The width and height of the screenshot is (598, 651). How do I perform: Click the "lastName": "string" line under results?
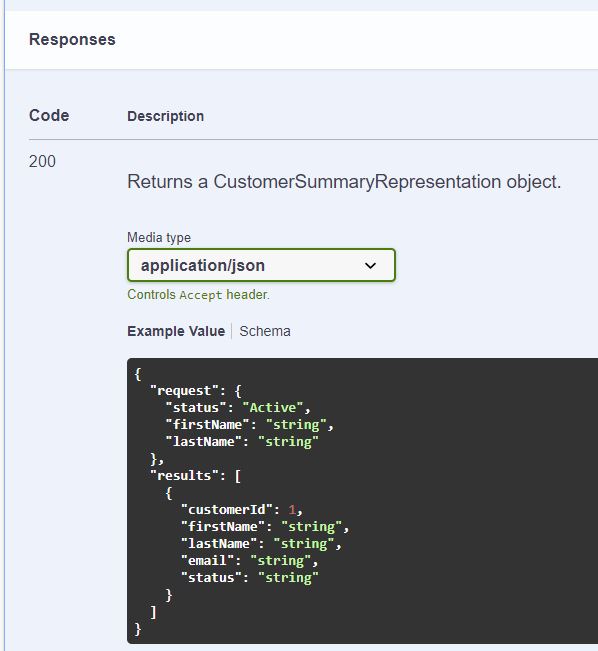point(261,543)
